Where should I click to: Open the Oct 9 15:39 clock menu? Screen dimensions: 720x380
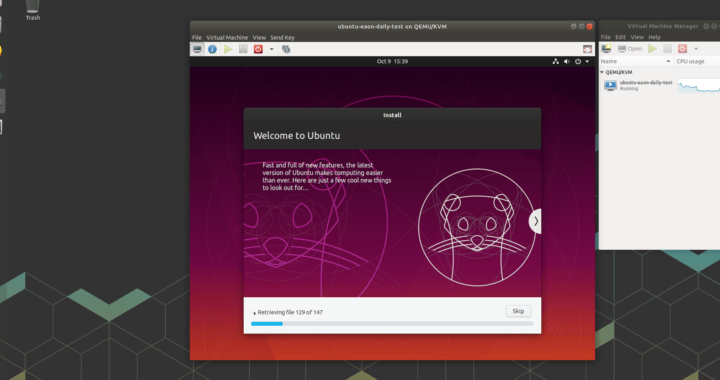pyautogui.click(x=392, y=61)
